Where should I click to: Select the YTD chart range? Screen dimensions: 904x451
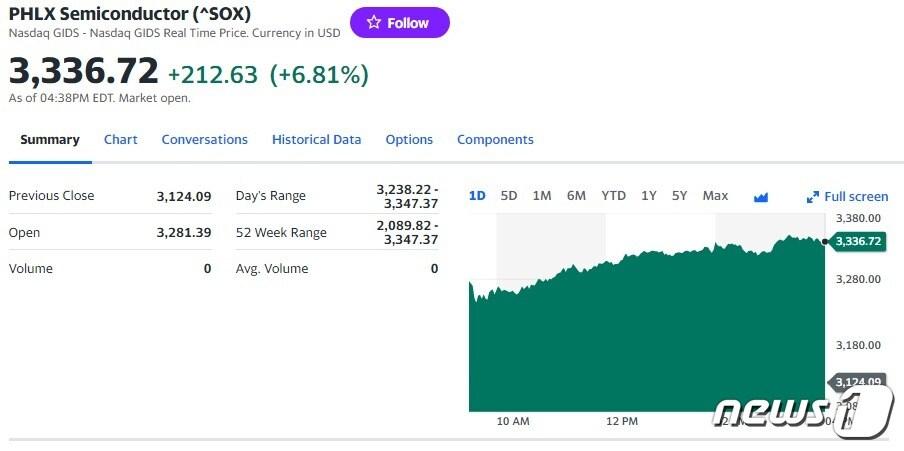pyautogui.click(x=613, y=196)
